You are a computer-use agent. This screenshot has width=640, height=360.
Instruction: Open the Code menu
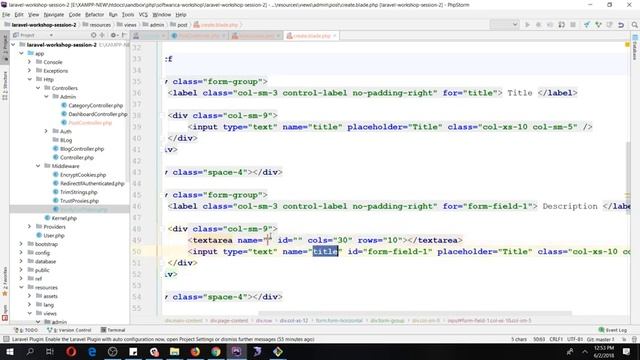click(75, 15)
